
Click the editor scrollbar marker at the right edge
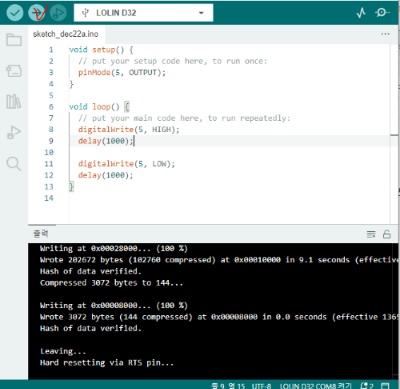(x=394, y=135)
